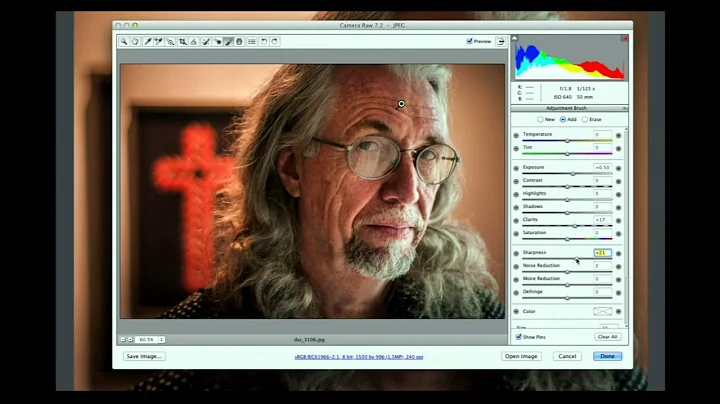Screen dimensions: 720x404
Task: Select the Adjustment Brush tool
Action: point(228,42)
